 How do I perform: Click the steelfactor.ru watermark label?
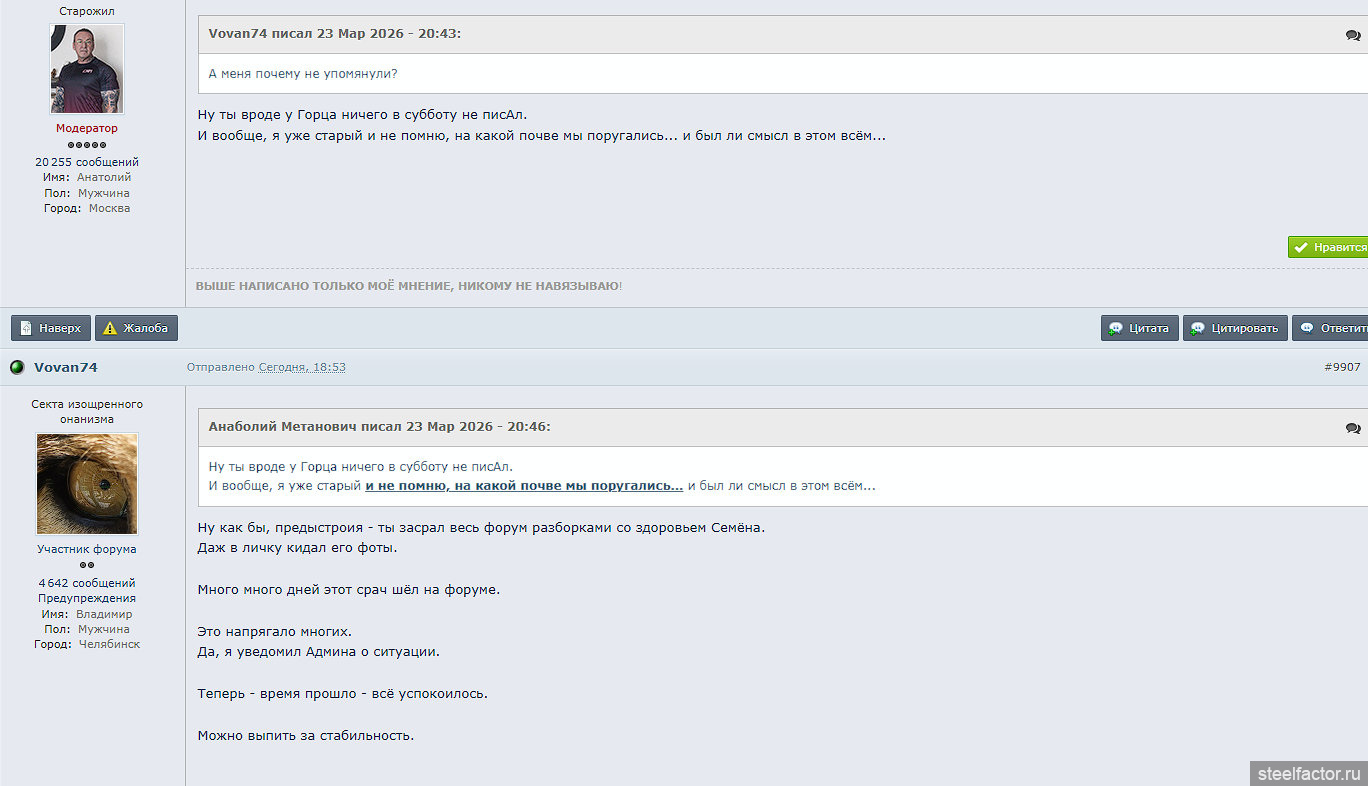[x=1310, y=774]
